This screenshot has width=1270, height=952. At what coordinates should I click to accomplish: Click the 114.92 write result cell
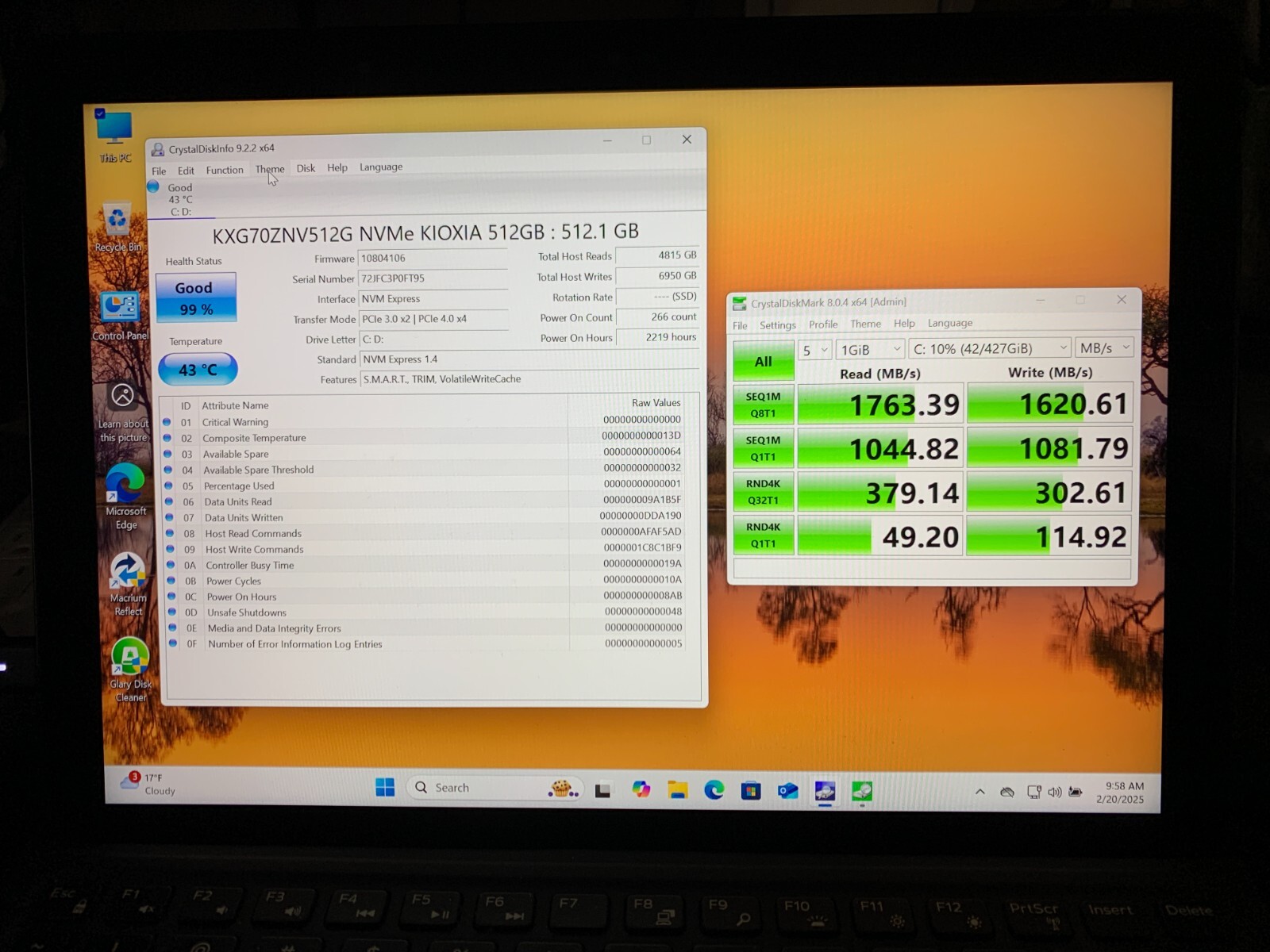(1049, 537)
